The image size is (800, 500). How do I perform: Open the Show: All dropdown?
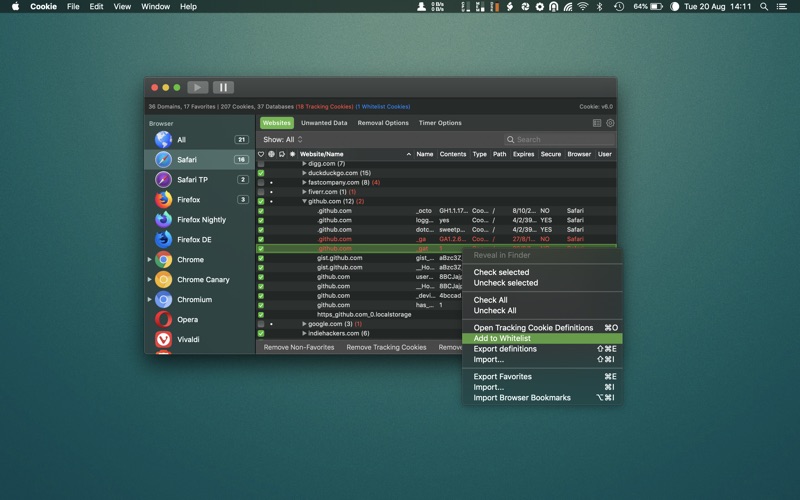283,140
